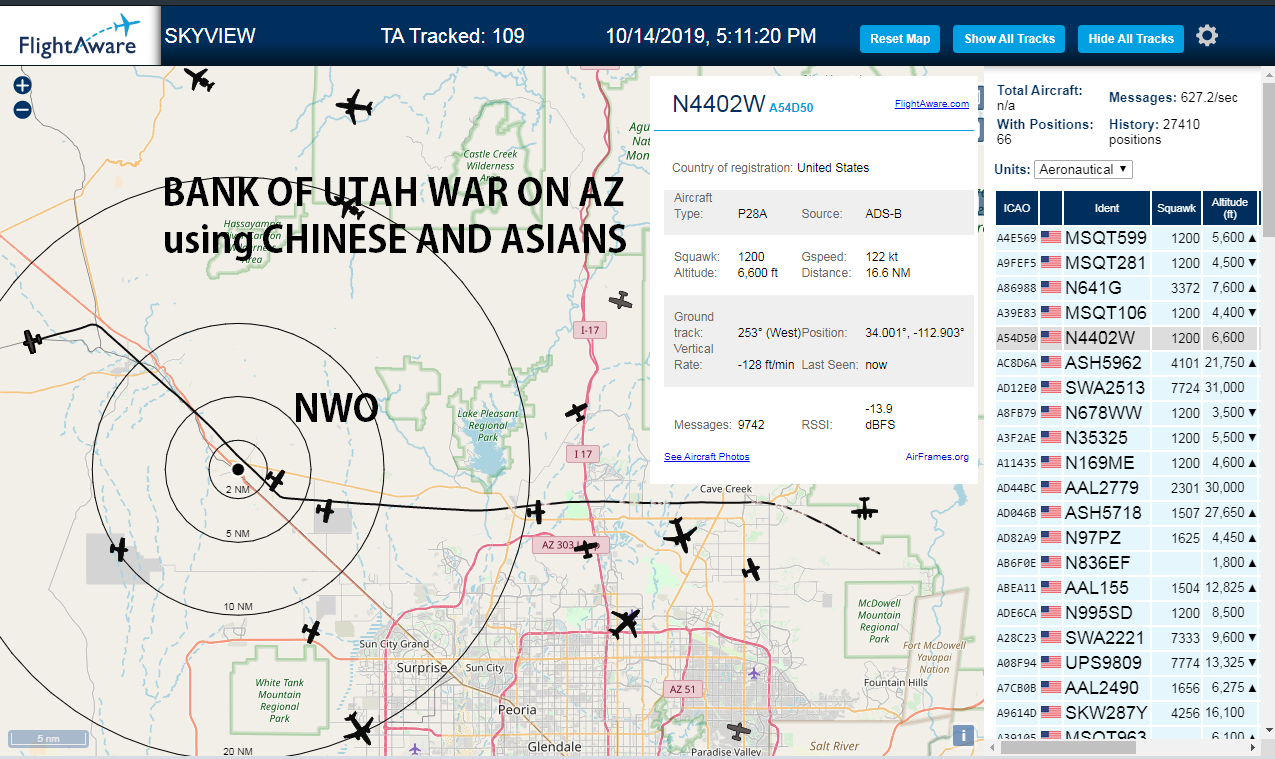Viewport: 1275px width, 759px height.
Task: Sort table by Ident column header
Action: [x=1106, y=208]
